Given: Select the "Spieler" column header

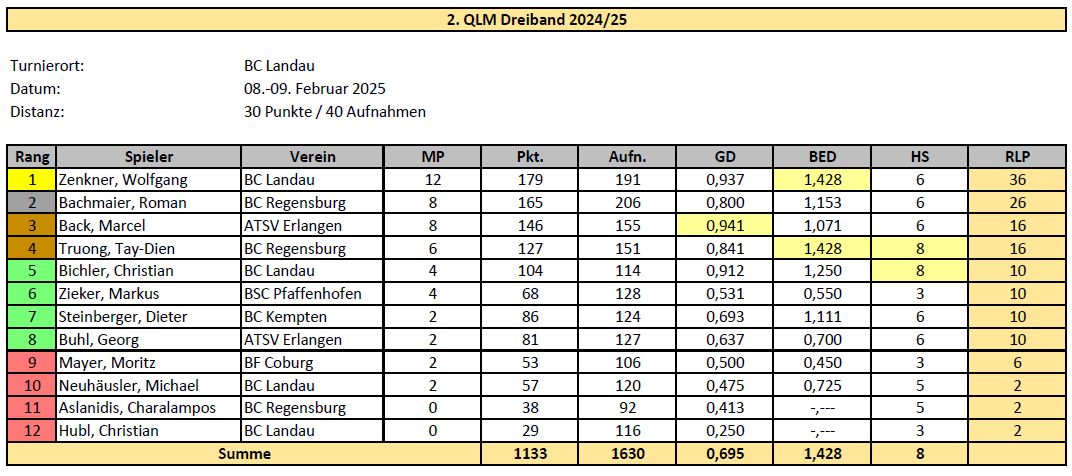Looking at the screenshot, I should [149, 157].
